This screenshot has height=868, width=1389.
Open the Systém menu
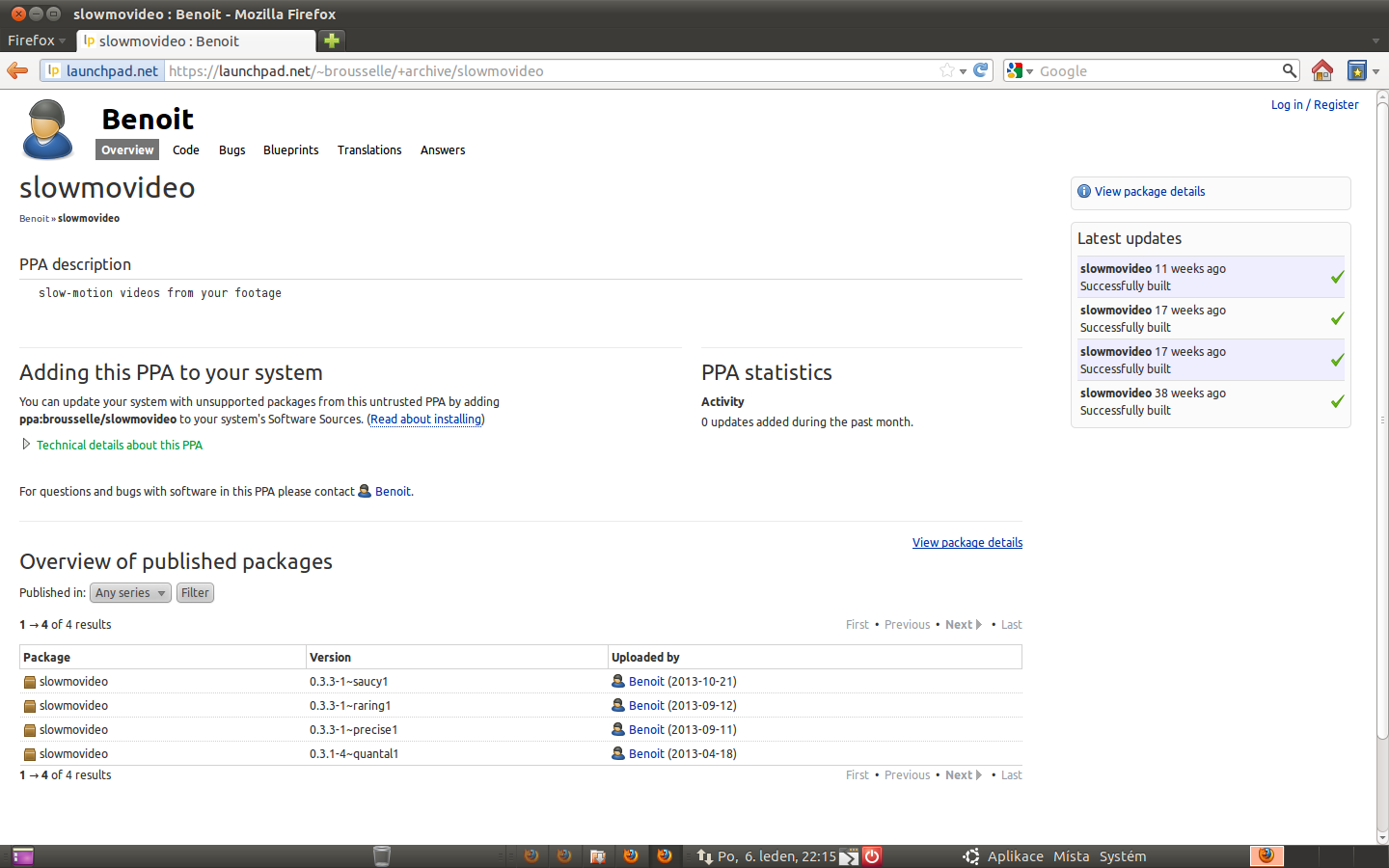click(1123, 855)
